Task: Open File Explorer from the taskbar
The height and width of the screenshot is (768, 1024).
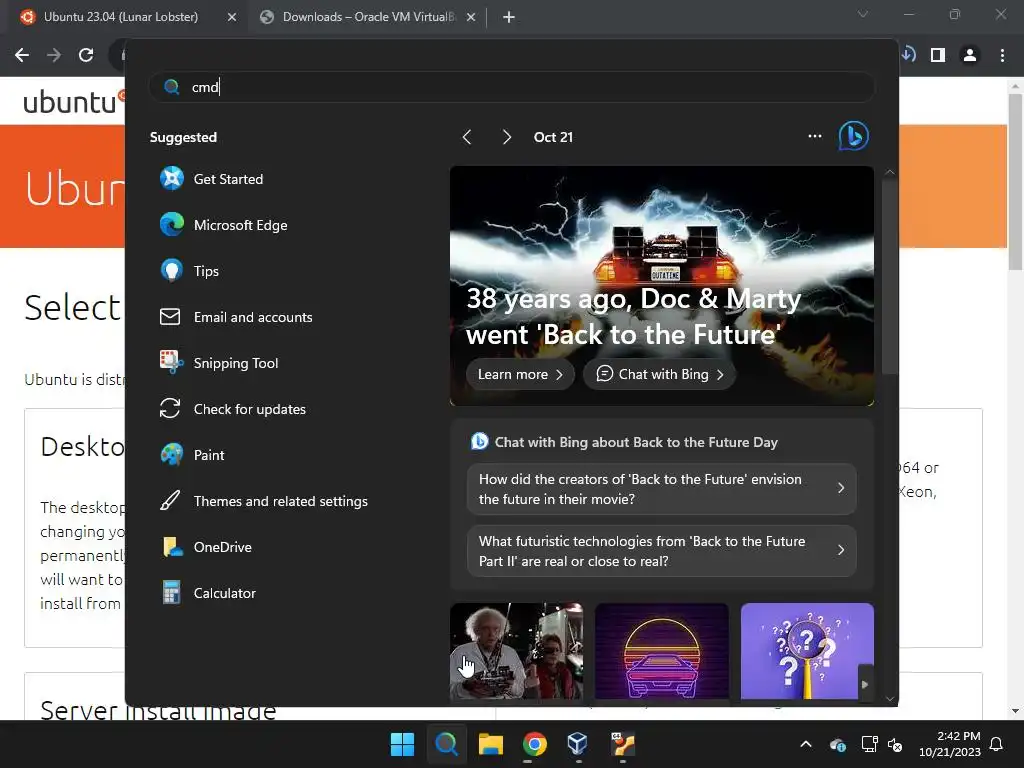Action: [x=490, y=744]
